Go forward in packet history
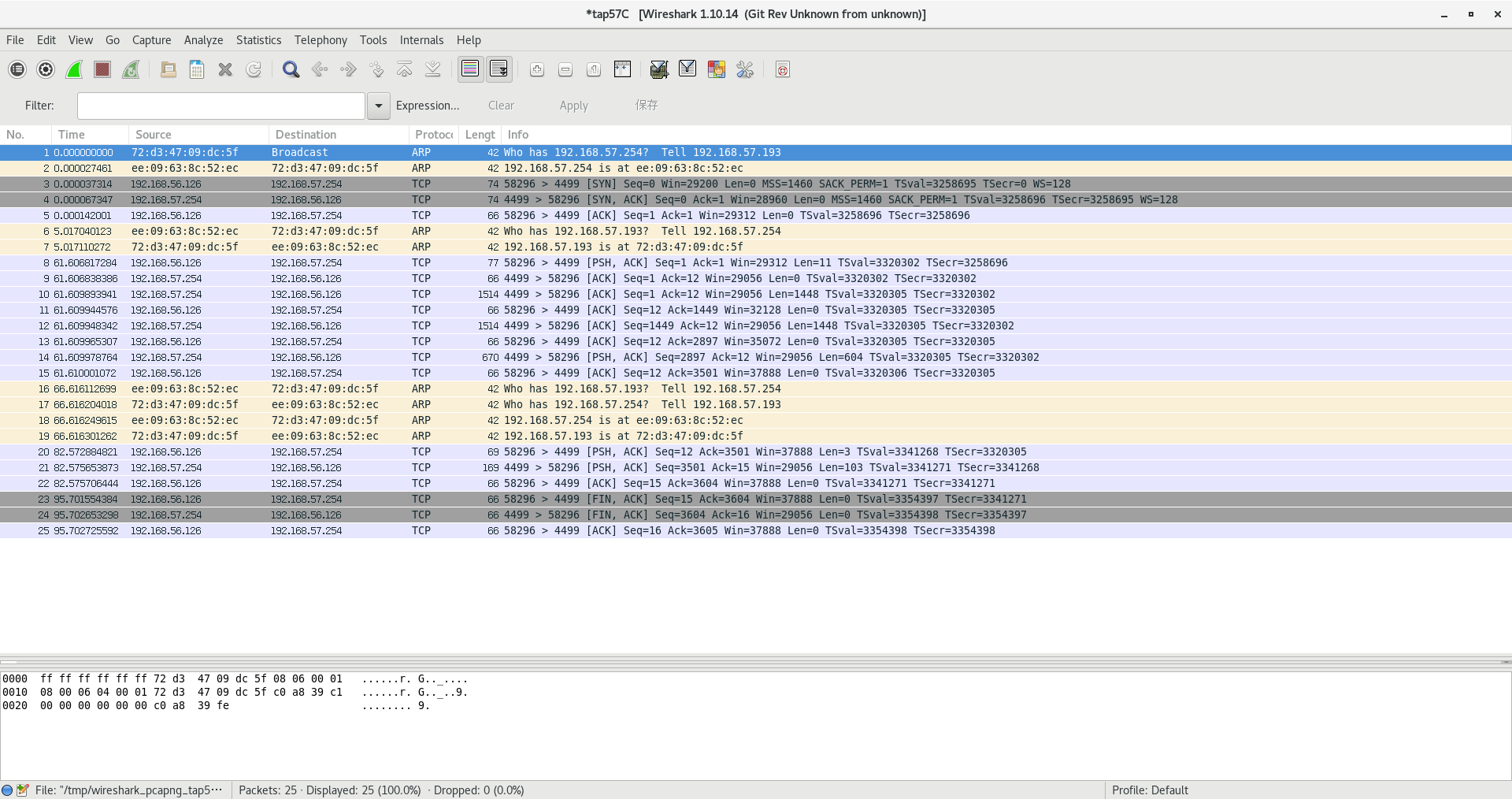 click(348, 69)
